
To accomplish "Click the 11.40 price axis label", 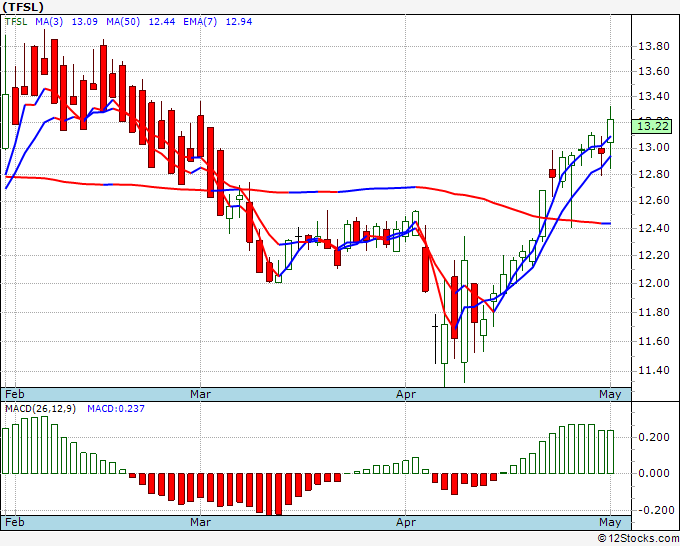I will point(654,370).
